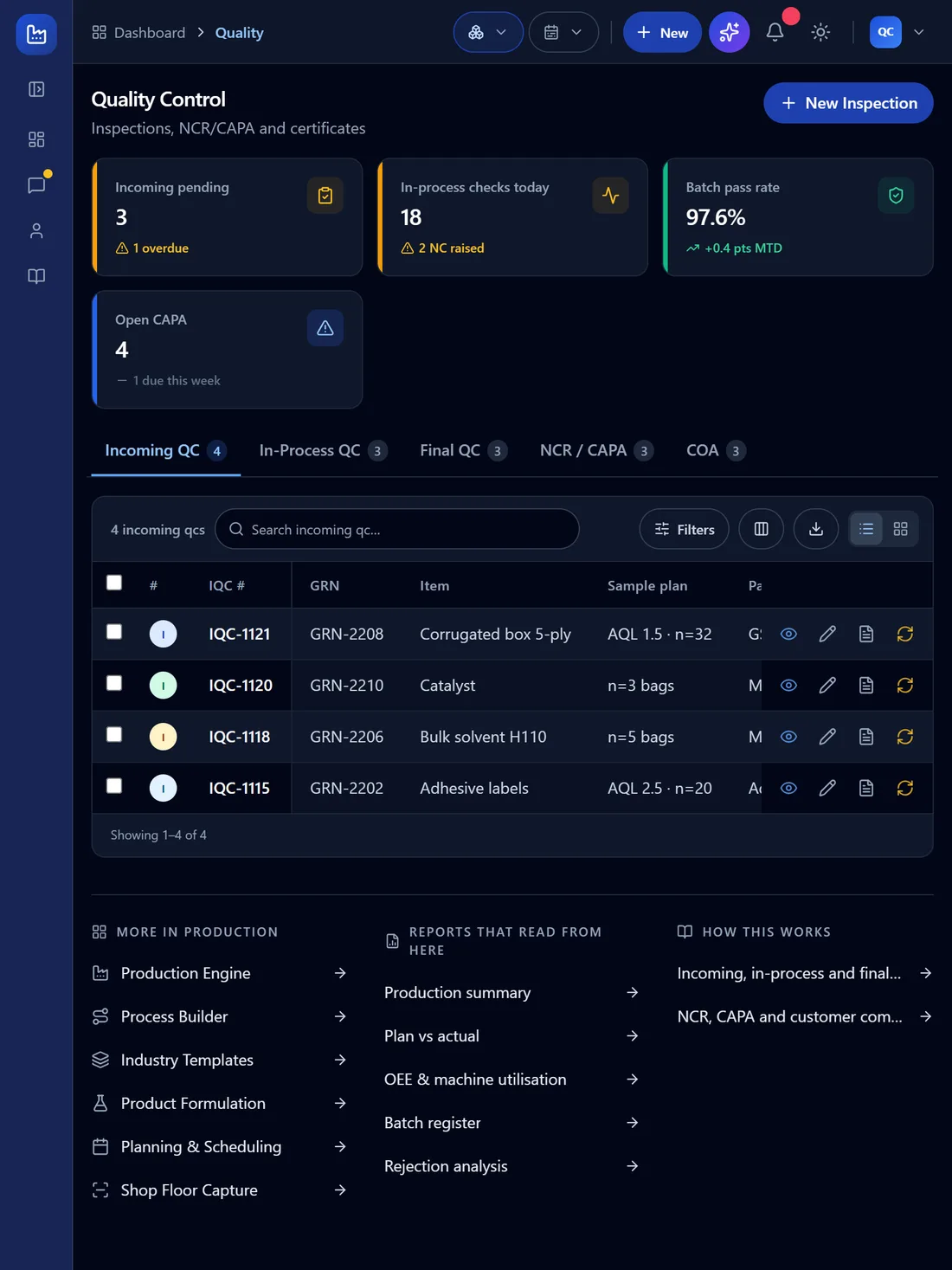Open Production Engine link
The image size is (952, 1270).
220,973
